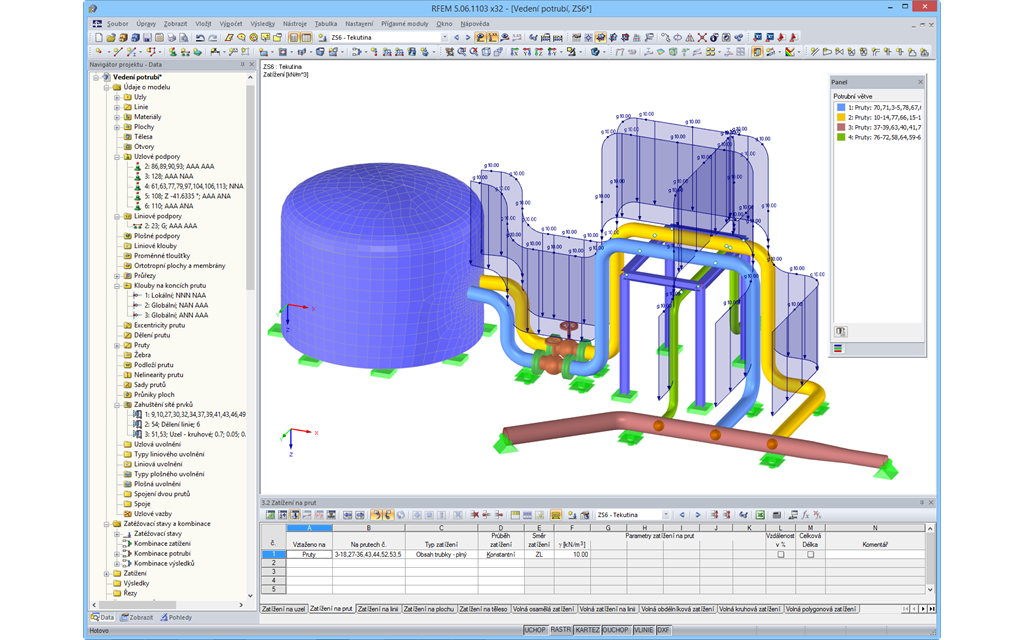Image resolution: width=1024 pixels, height=640 pixels.
Task: Expand the Materiály tree node
Action: coord(117,117)
